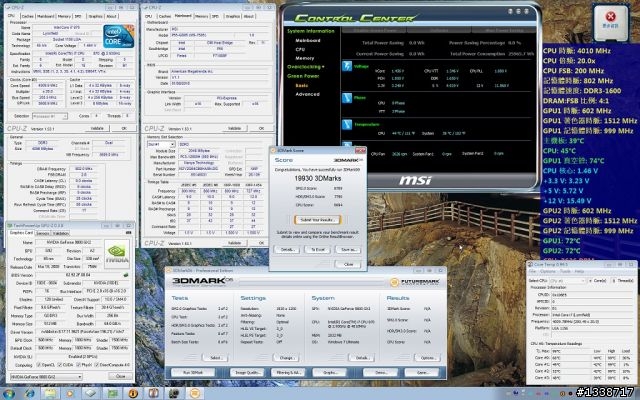
Task: Select Basic under Green Power
Action: tap(302, 86)
